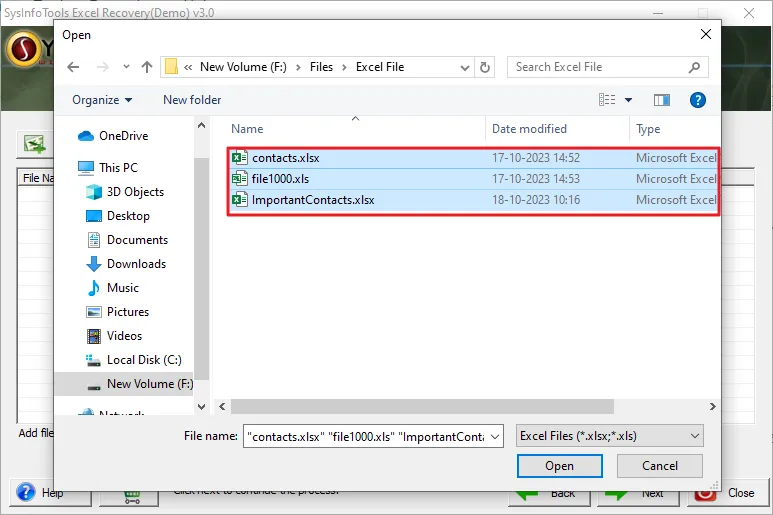
Task: Open dialog help question mark
Action: pyautogui.click(x=698, y=100)
